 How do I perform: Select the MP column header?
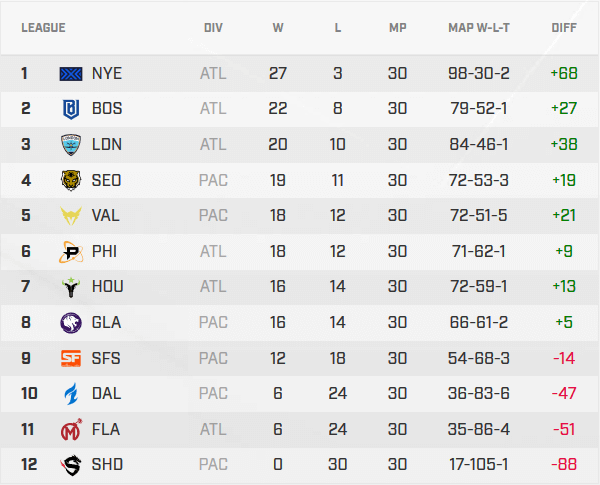[397, 28]
